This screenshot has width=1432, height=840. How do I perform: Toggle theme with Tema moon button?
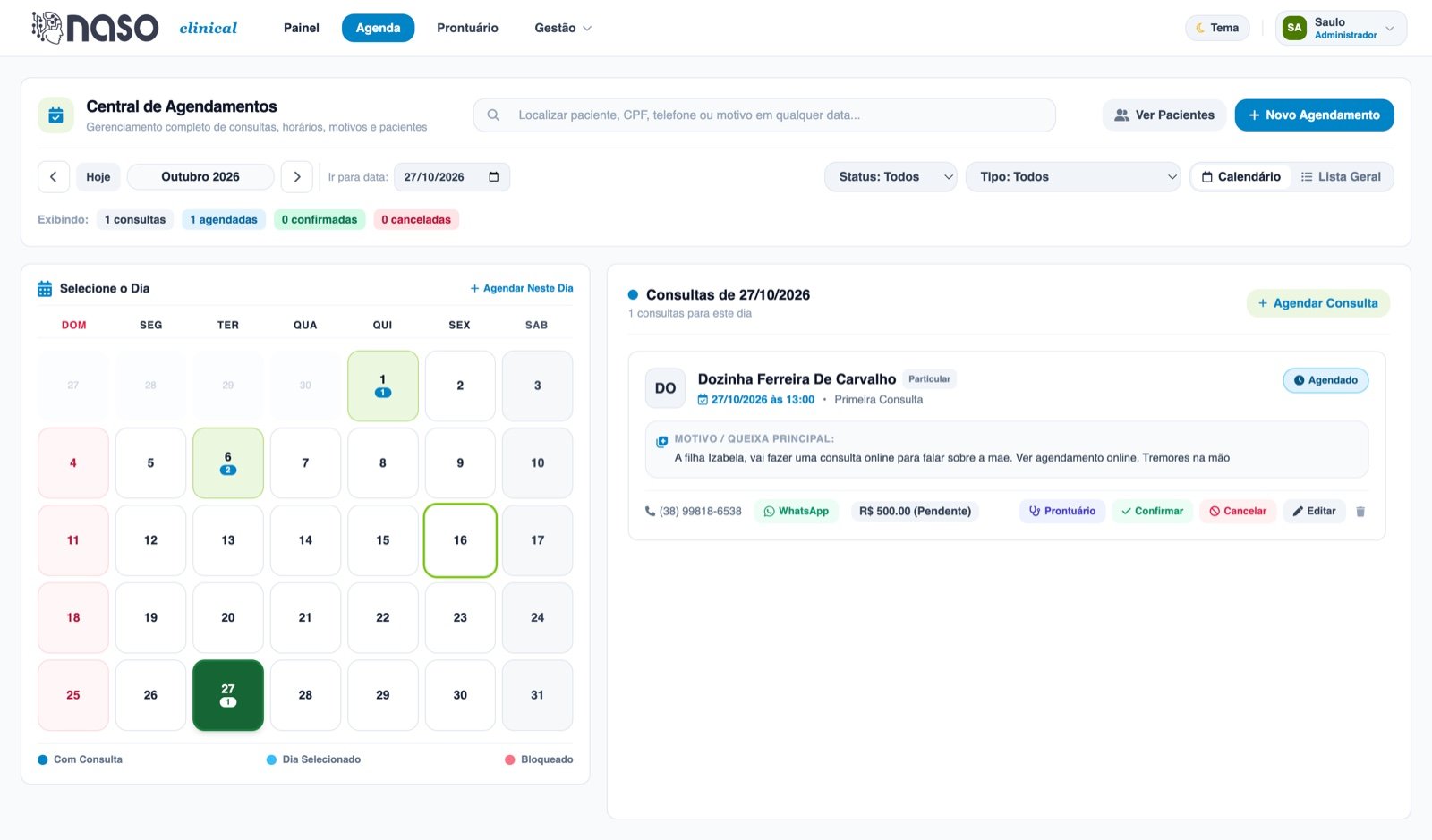click(1217, 28)
